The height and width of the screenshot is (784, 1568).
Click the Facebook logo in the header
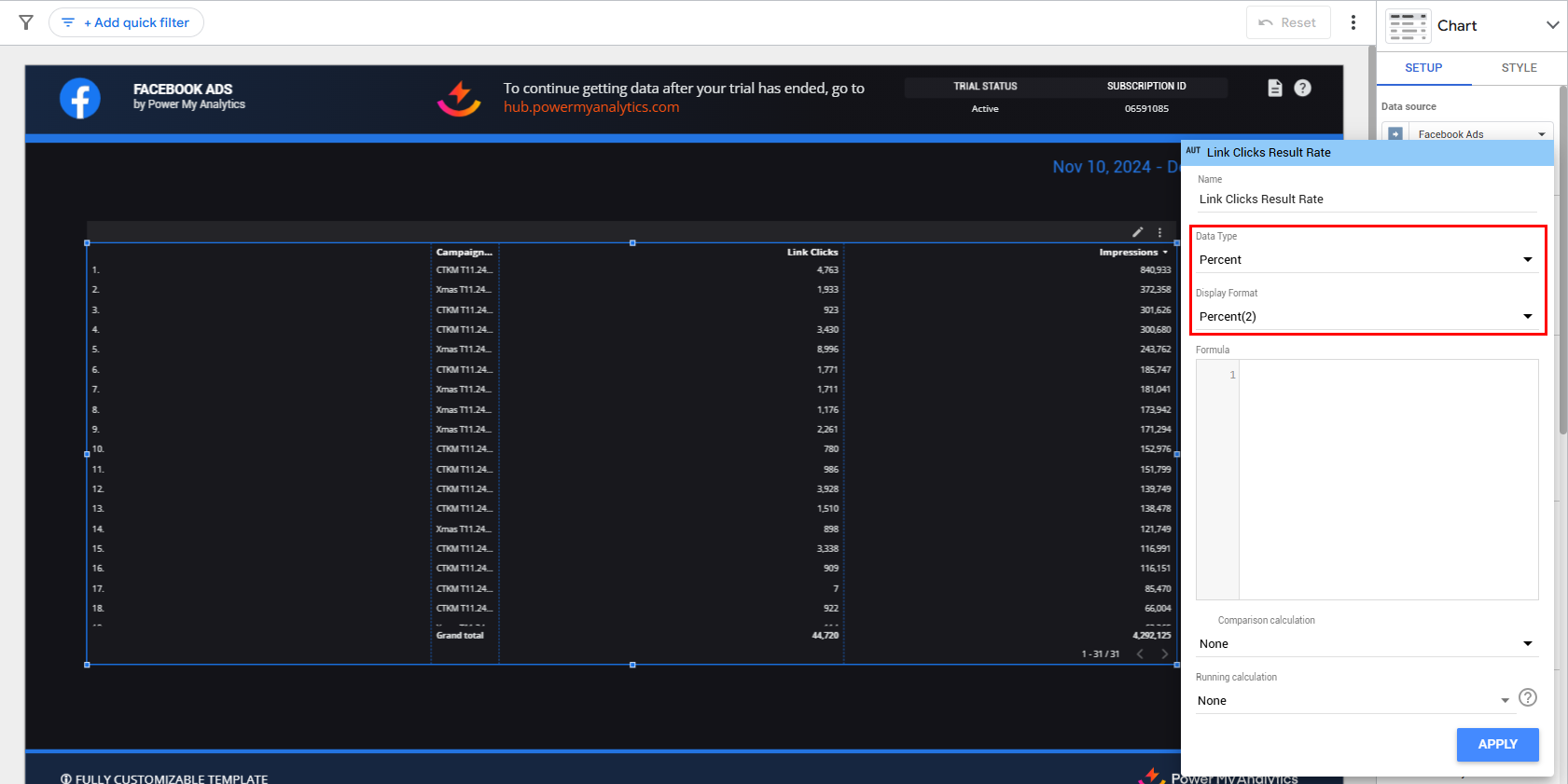tap(80, 98)
